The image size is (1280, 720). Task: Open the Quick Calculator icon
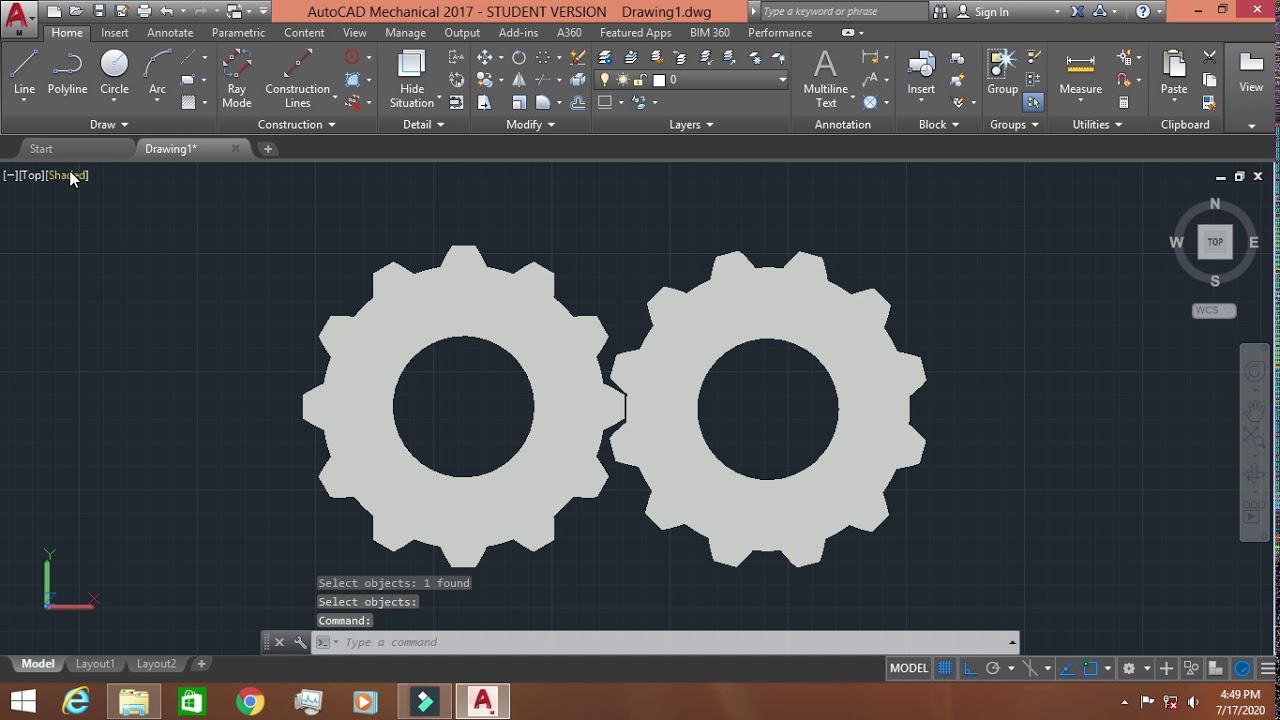coord(1124,102)
